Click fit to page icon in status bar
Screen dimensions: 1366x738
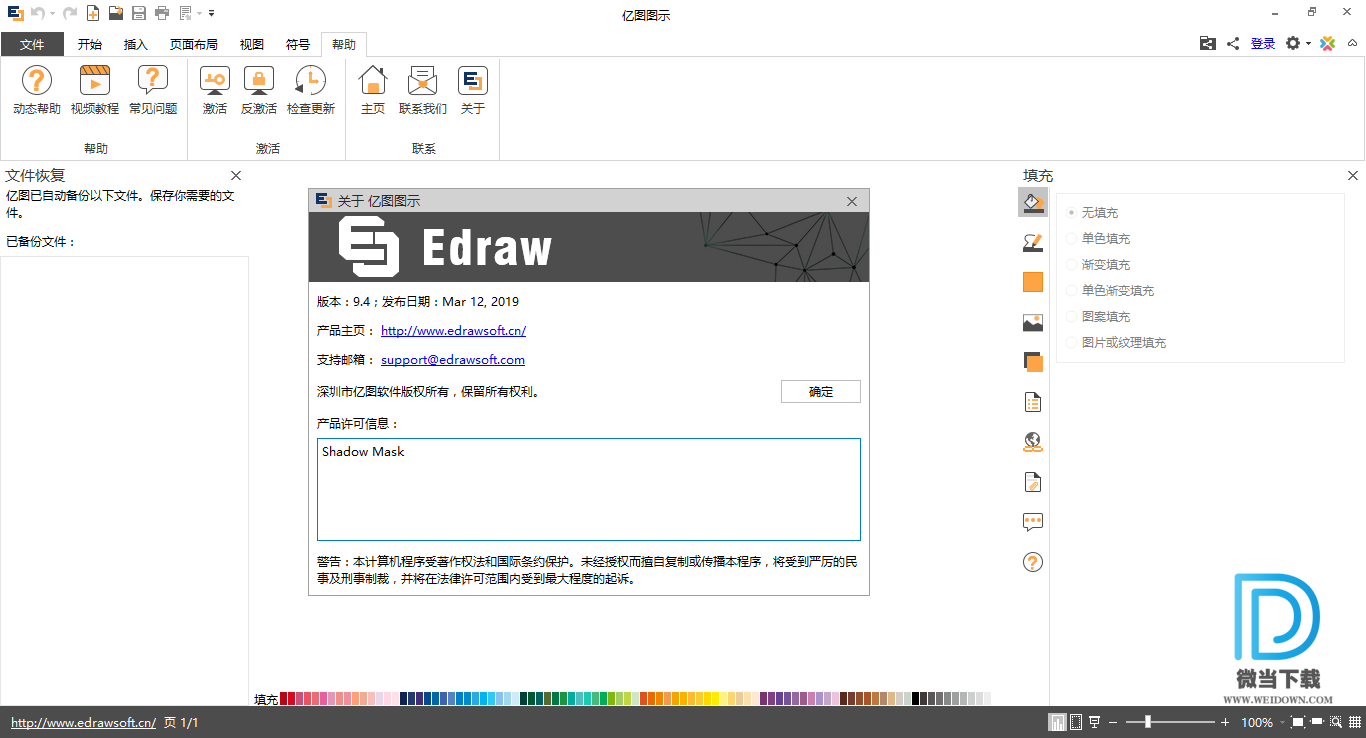1297,722
